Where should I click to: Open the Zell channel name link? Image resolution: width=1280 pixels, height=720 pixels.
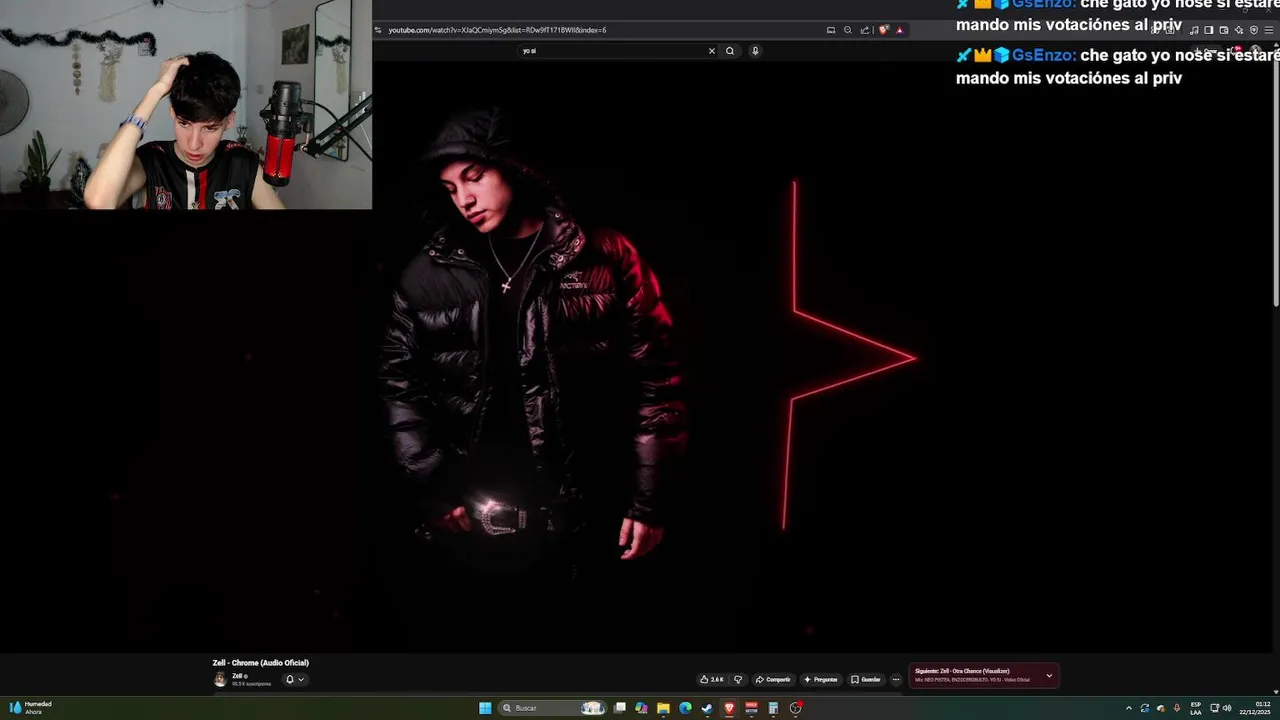[x=239, y=676]
